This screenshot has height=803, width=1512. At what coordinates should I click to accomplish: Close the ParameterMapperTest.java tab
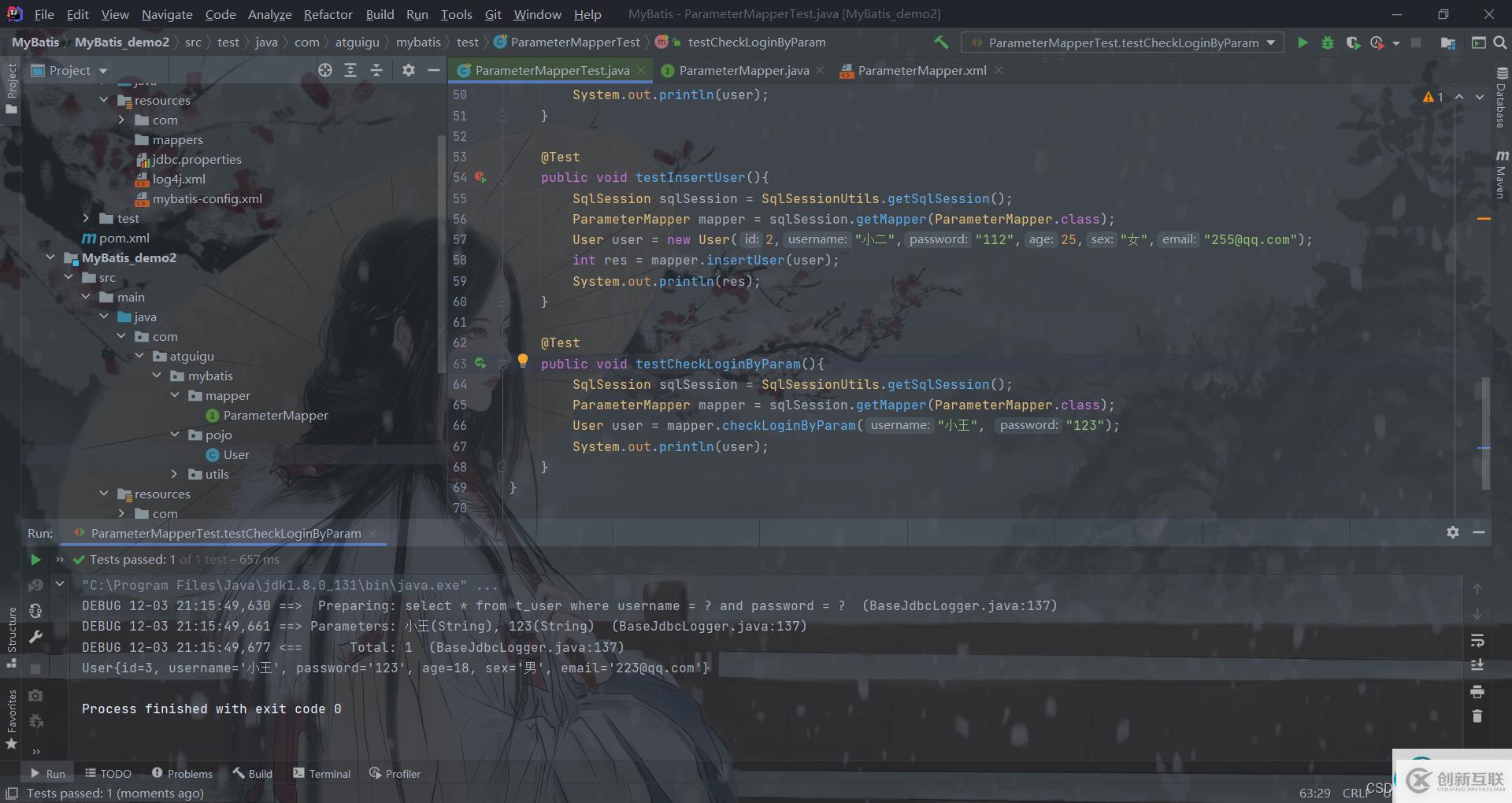pos(642,70)
